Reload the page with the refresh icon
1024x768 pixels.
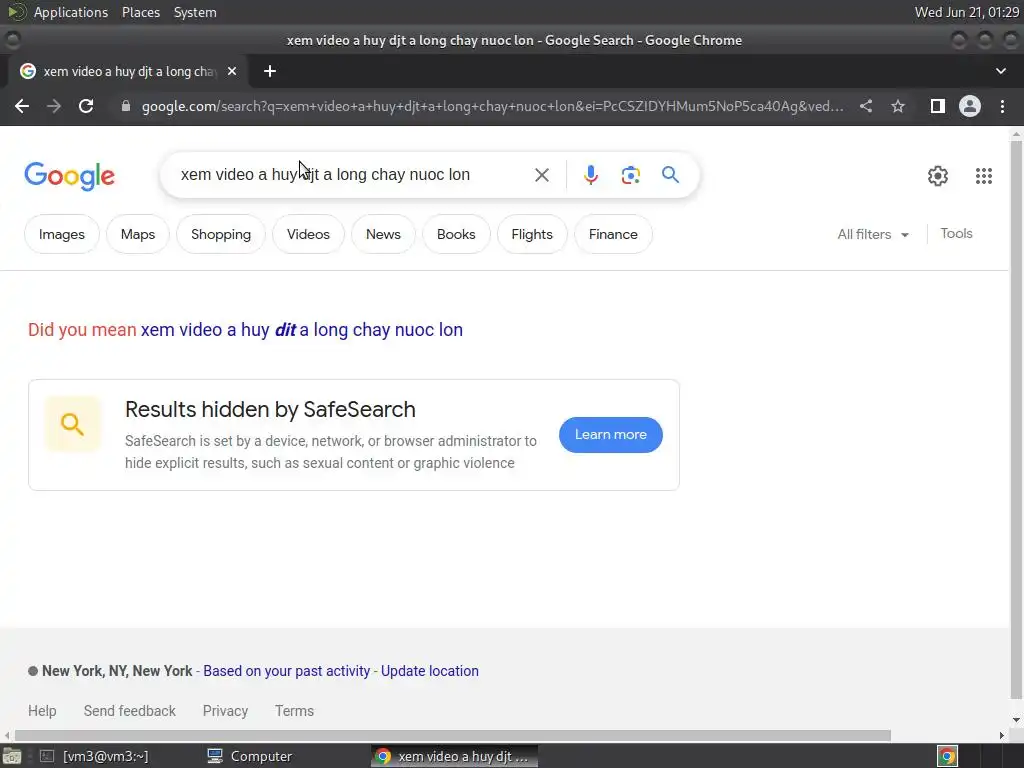(x=86, y=106)
